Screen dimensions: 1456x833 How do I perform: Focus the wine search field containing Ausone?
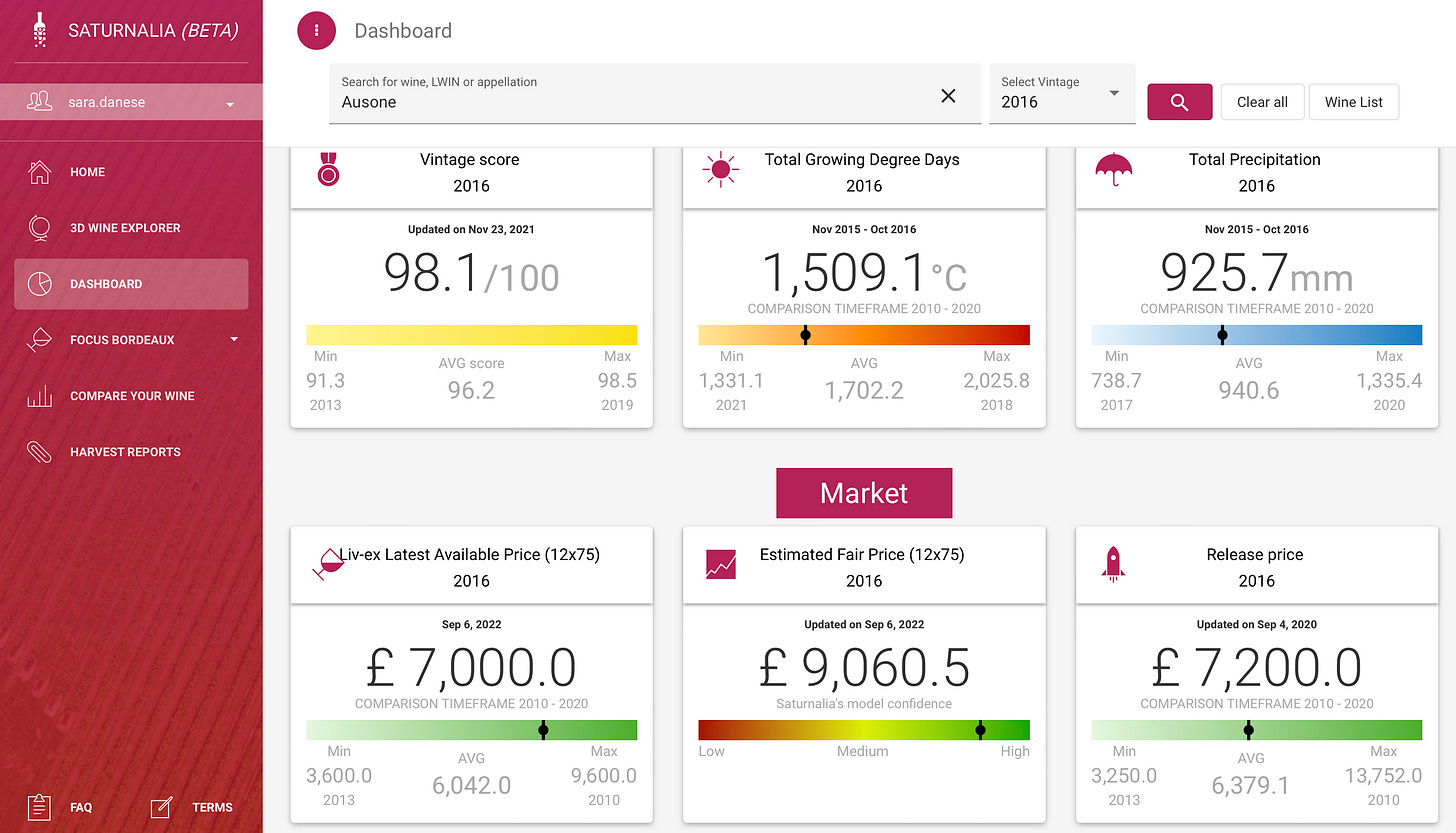(655, 93)
